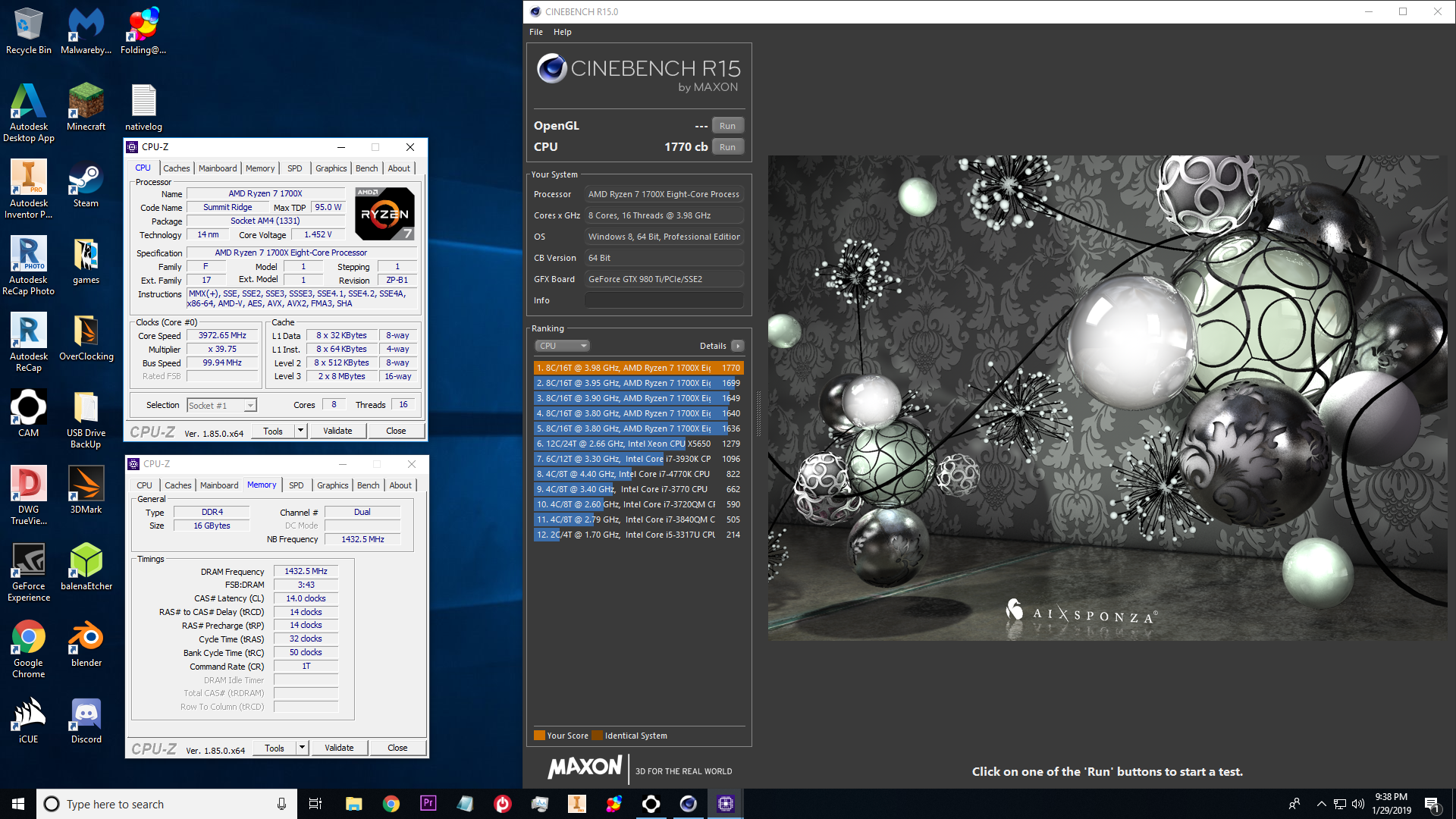Expand Tools dropdown arrow in upper CPU-Z
The width and height of the screenshot is (1456, 819).
(x=300, y=431)
